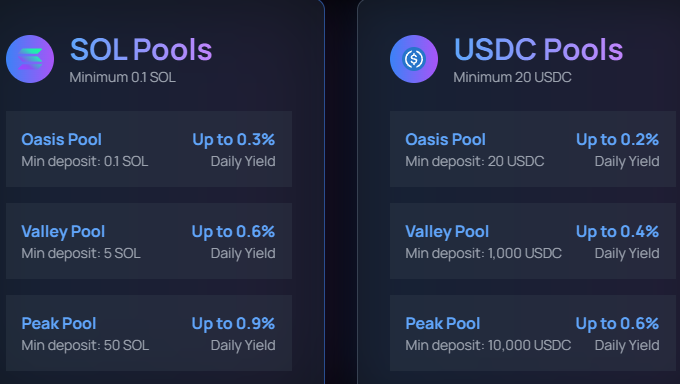Click the "Up to 0.4%" yield label
Screen dimensions: 680x384
pyautogui.click(x=618, y=232)
